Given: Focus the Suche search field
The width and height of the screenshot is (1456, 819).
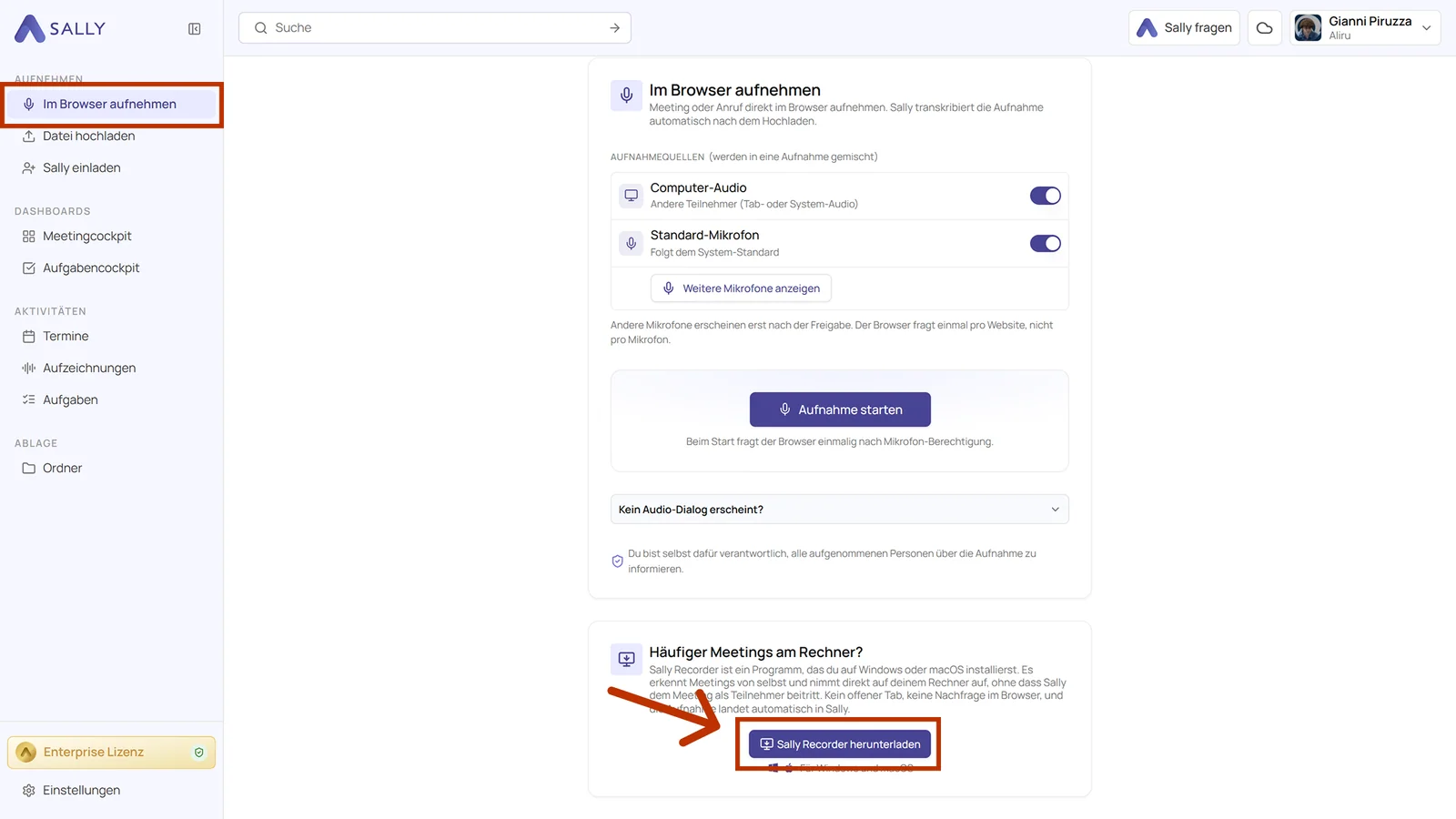Looking at the screenshot, I should tap(435, 28).
